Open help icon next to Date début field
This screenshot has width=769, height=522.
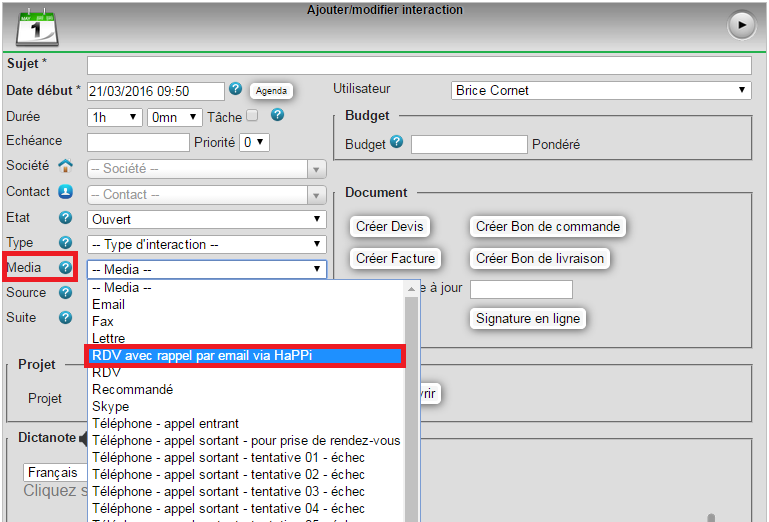[x=235, y=89]
